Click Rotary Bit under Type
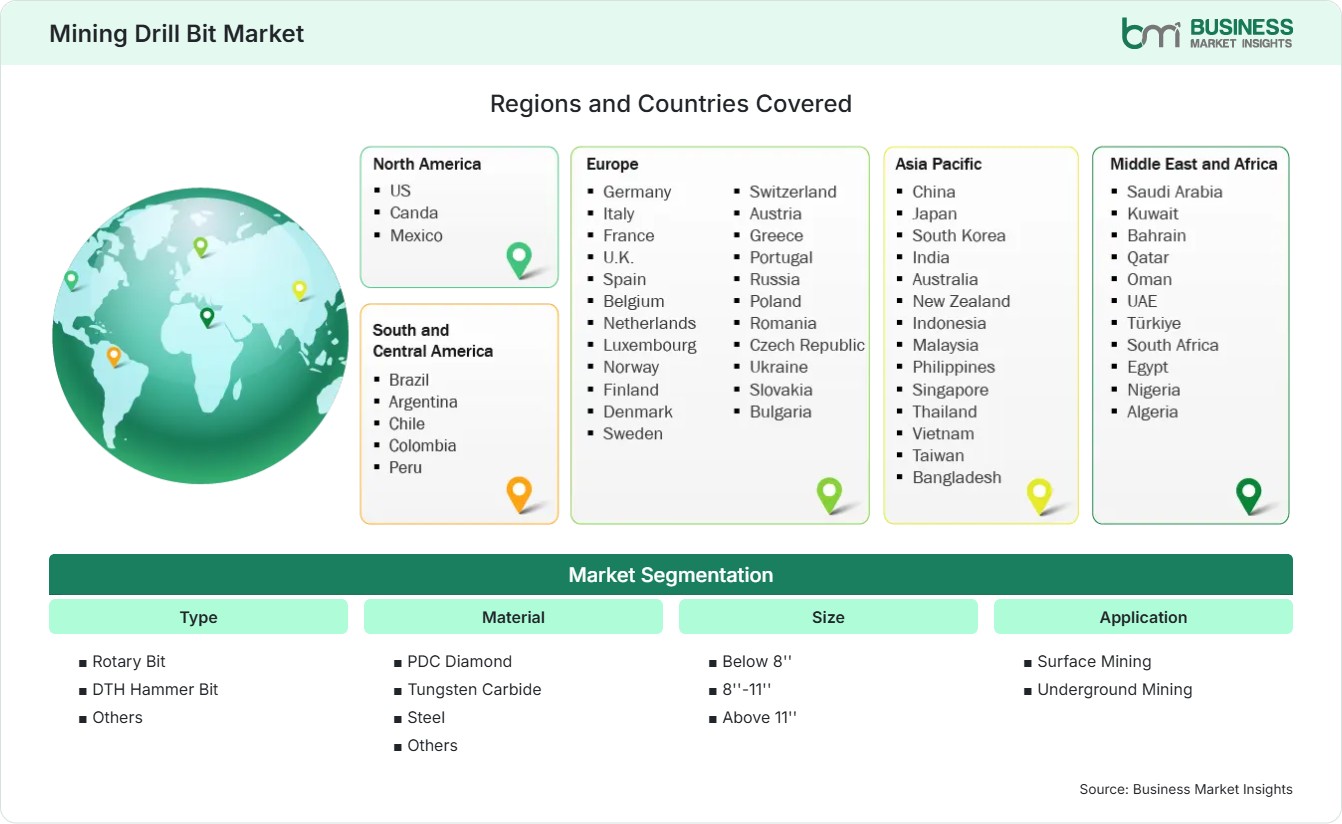The height and width of the screenshot is (824, 1342). (x=129, y=661)
